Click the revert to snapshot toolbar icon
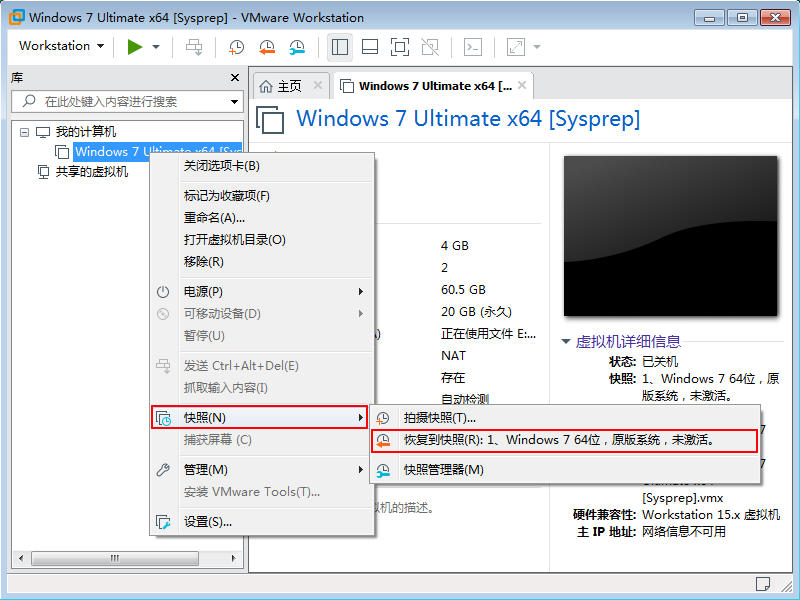 [267, 47]
